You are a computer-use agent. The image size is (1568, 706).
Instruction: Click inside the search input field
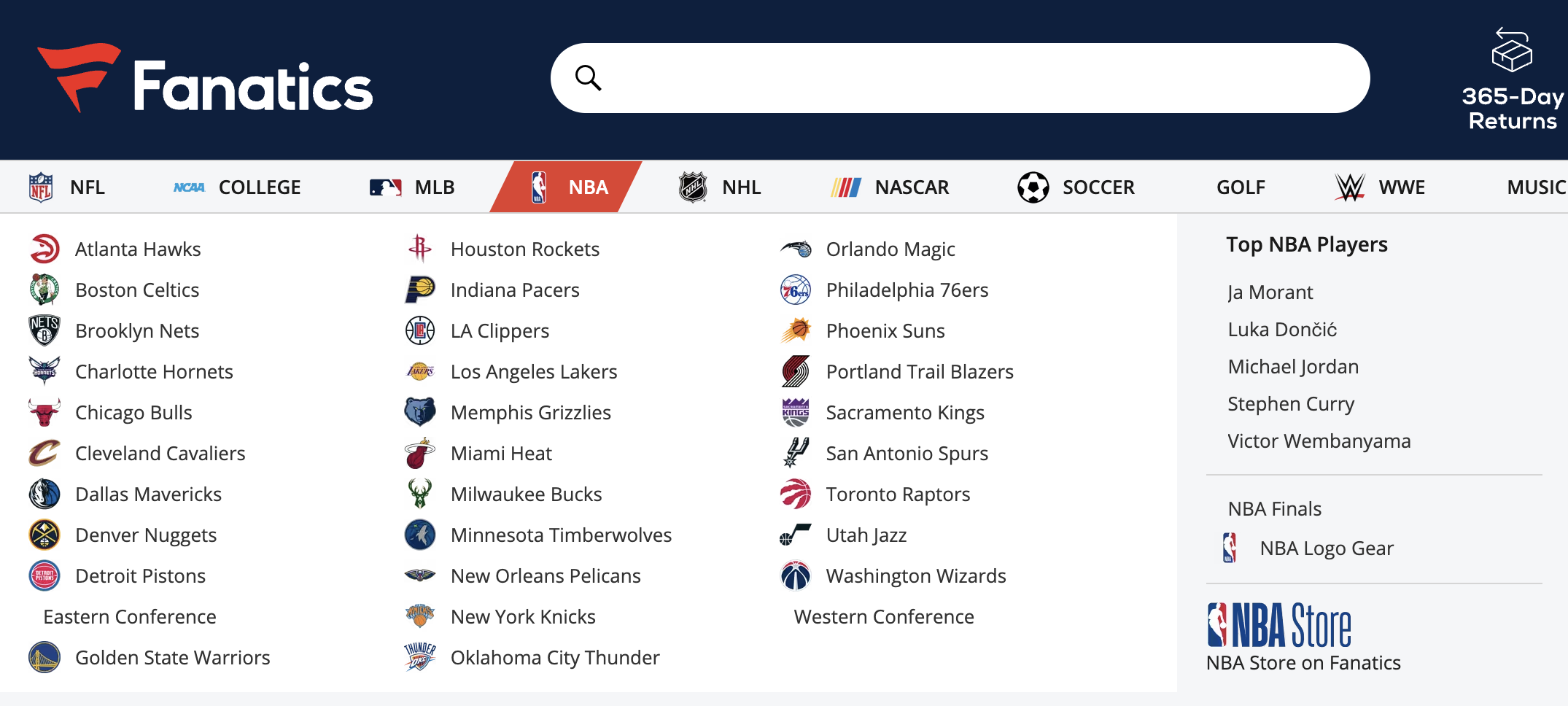(x=960, y=78)
